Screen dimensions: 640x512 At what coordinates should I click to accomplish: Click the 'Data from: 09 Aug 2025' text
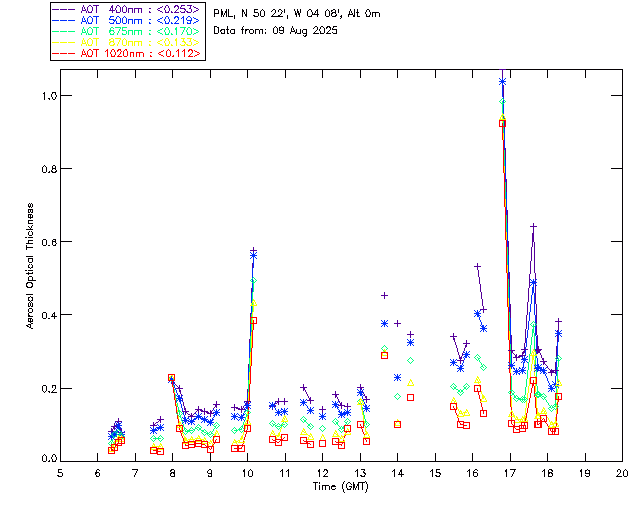point(276,31)
